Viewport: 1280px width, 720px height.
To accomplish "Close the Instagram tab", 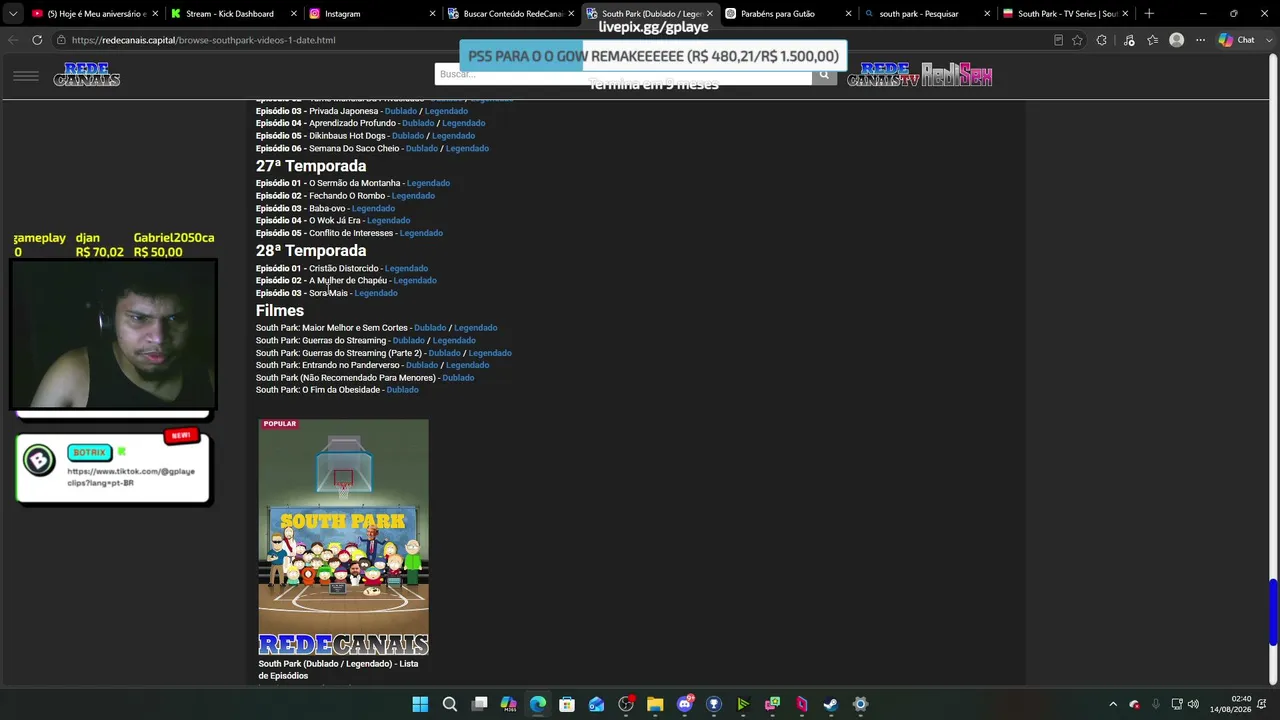I will [x=433, y=14].
